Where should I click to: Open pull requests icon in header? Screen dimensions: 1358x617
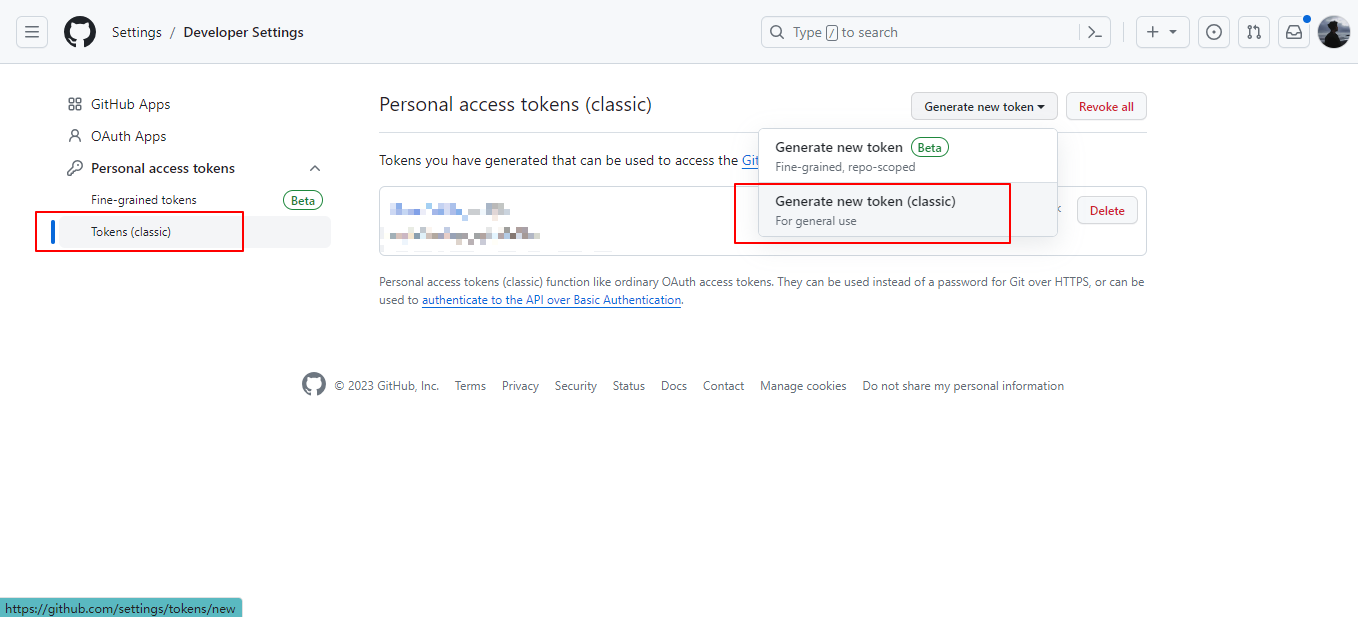tap(1254, 32)
